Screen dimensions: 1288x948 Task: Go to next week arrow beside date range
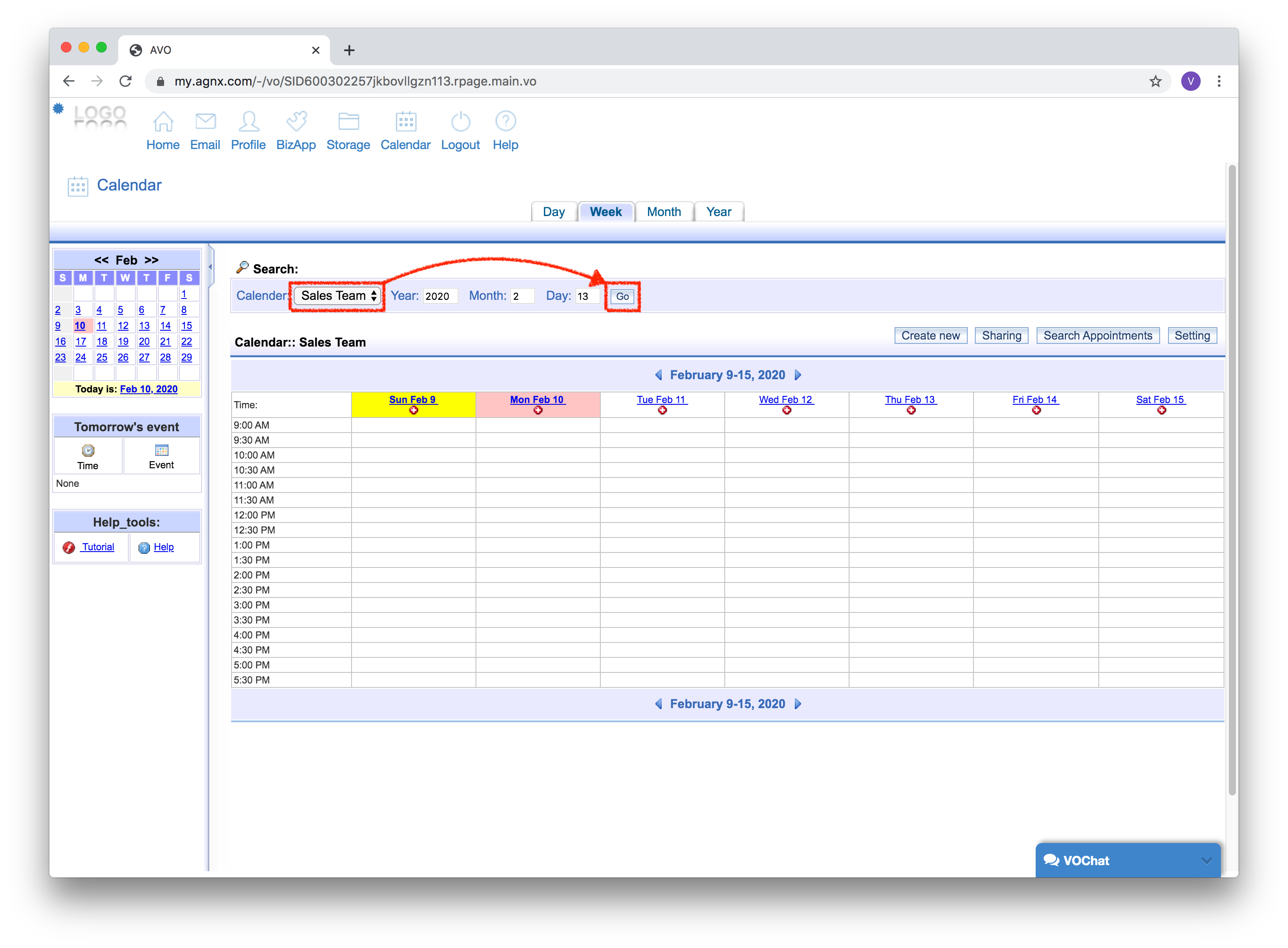point(798,375)
